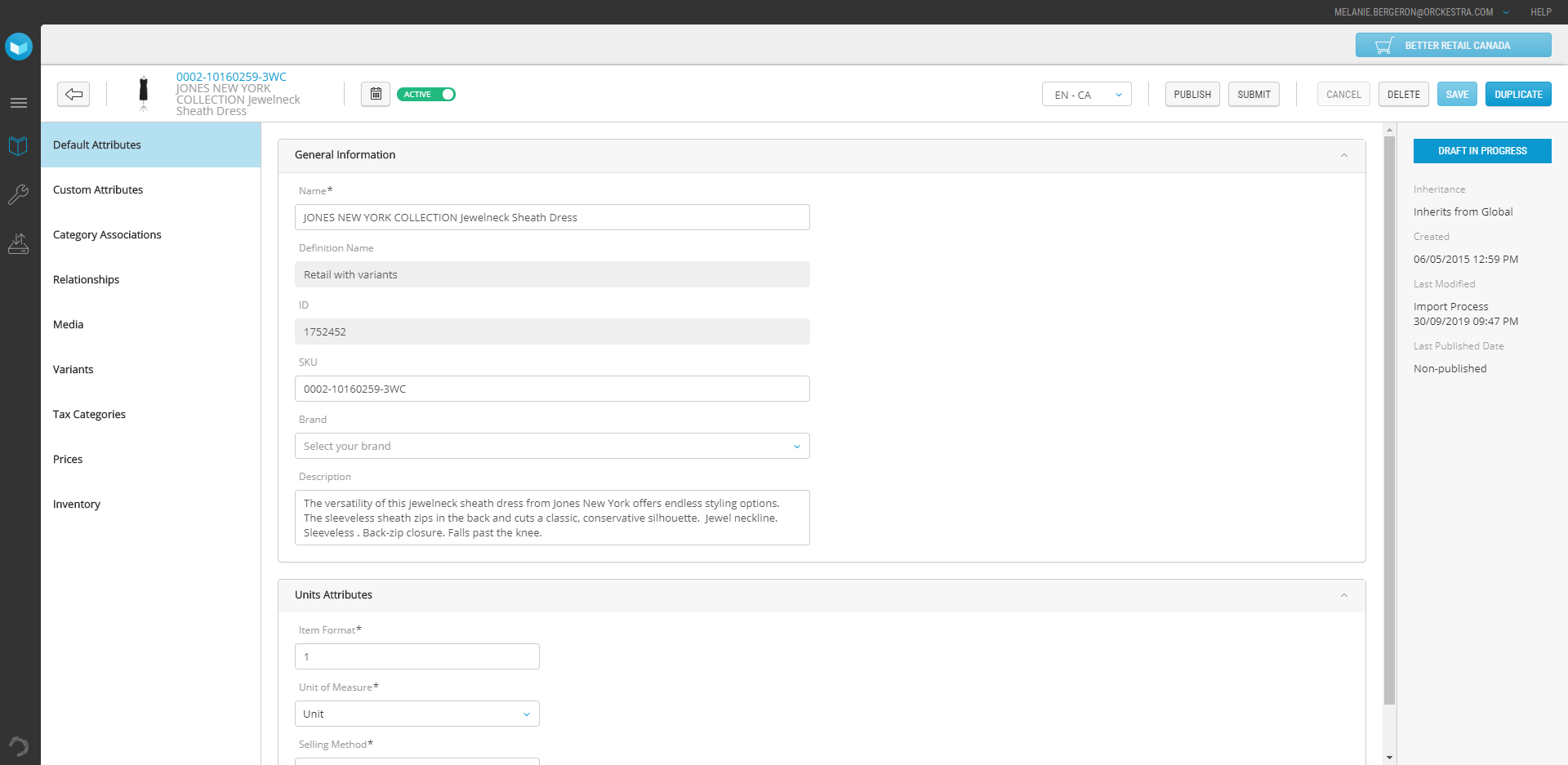The height and width of the screenshot is (765, 1568).
Task: Click the refresh icon at sidebar bottom
Action: pyautogui.click(x=18, y=745)
